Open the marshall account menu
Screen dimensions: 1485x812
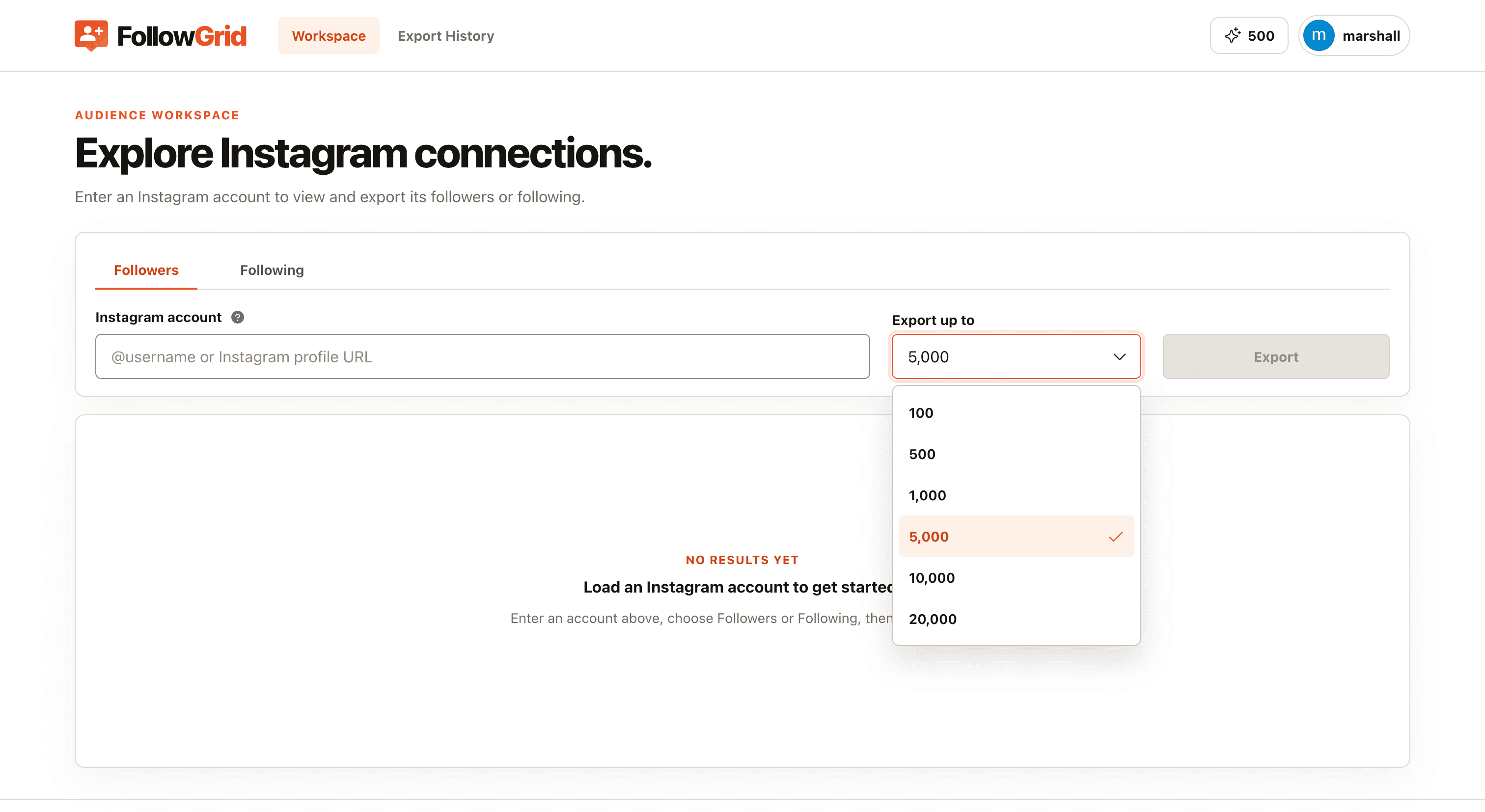[1354, 36]
